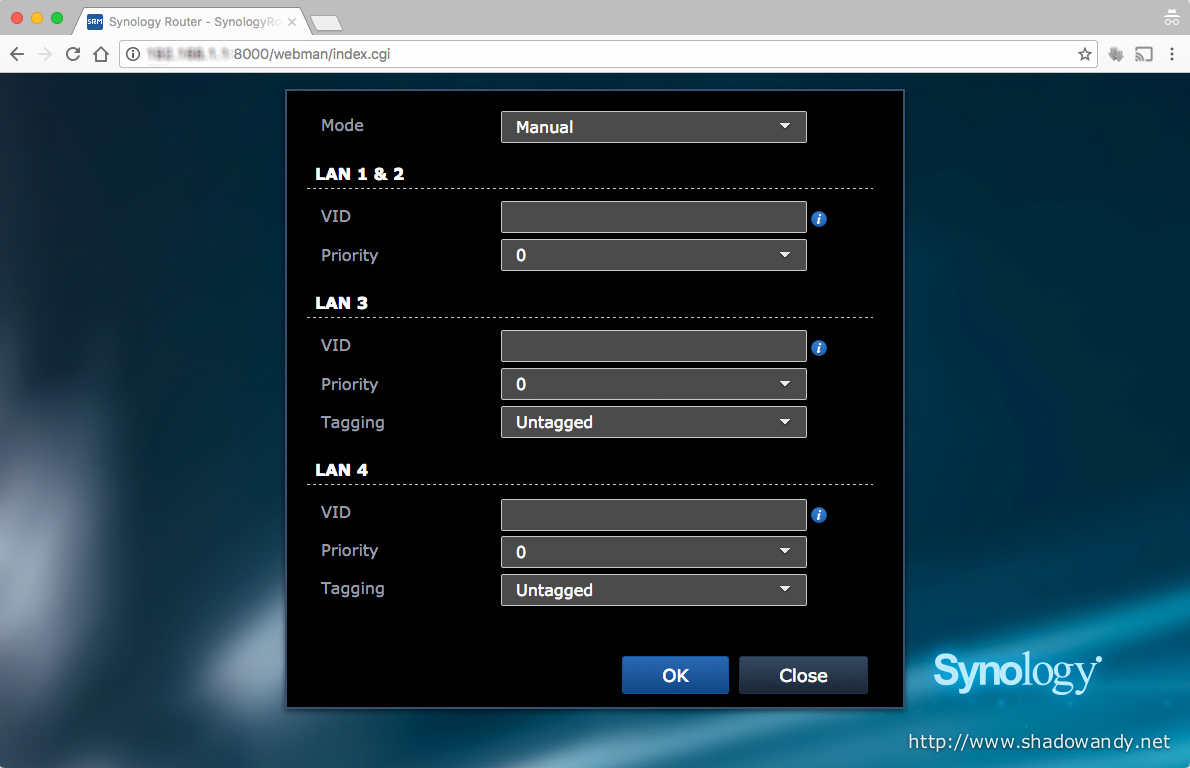The image size is (1190, 768).
Task: Expand the LAN 1 & 2 Priority dropdown
Action: pyautogui.click(x=653, y=255)
